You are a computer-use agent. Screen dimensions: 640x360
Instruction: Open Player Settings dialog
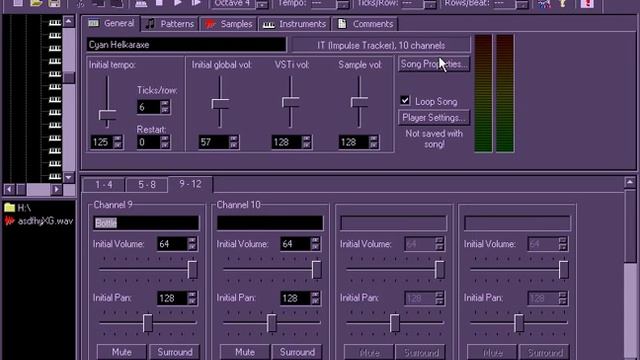[x=434, y=118]
